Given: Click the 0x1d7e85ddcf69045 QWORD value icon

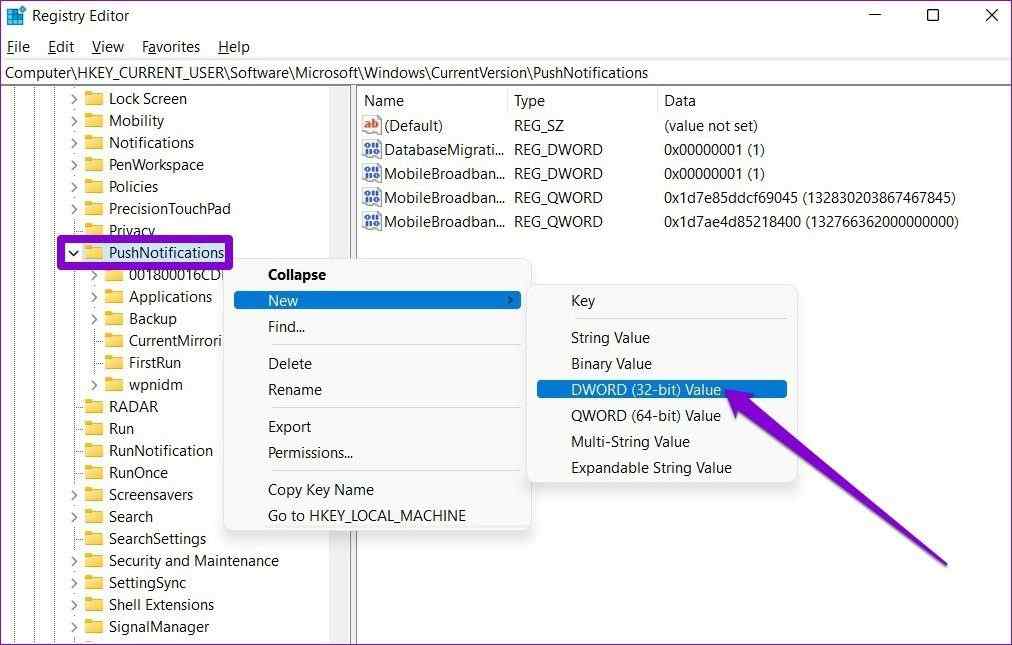Looking at the screenshot, I should click(x=372, y=197).
